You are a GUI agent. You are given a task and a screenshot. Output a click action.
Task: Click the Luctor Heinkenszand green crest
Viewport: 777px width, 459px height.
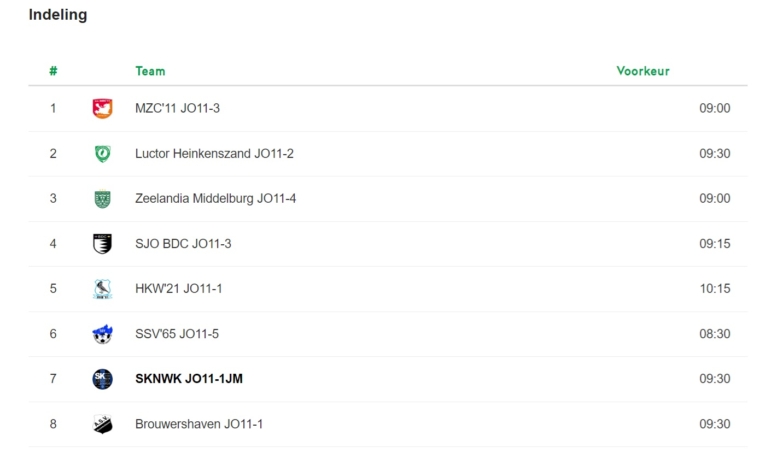[x=103, y=154]
